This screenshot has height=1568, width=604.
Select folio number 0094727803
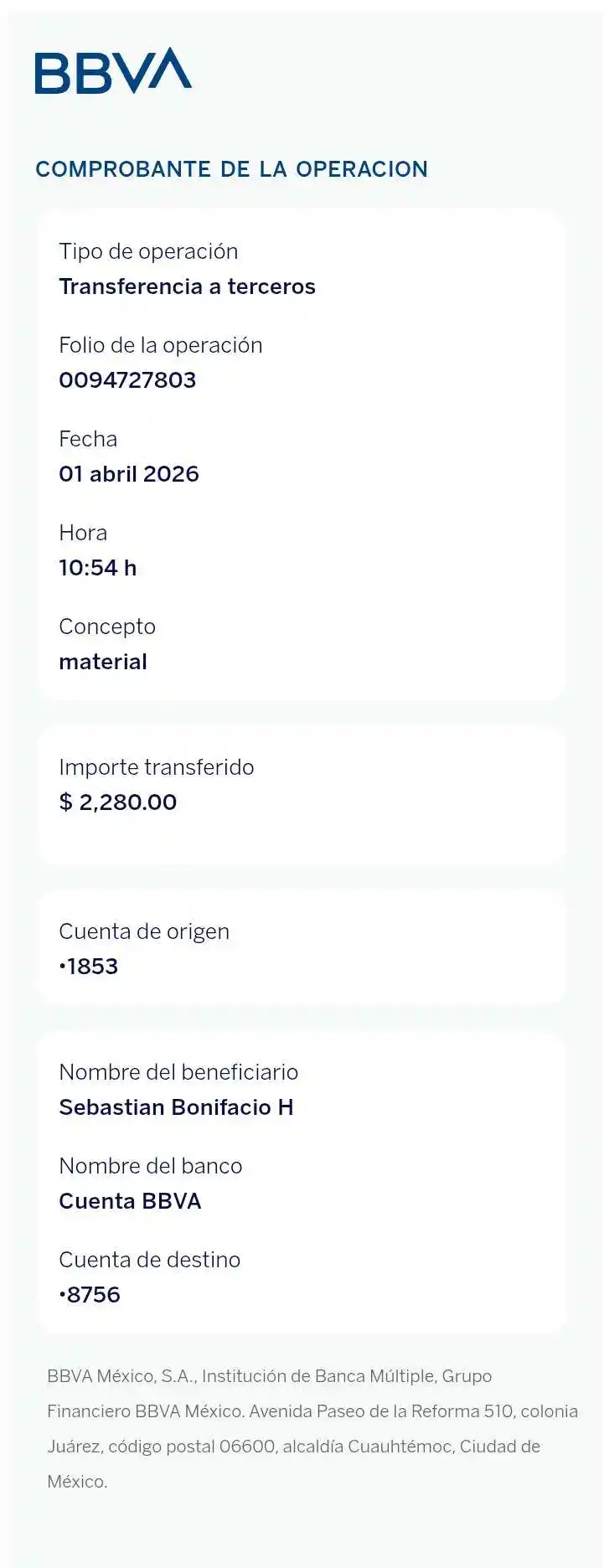point(127,380)
